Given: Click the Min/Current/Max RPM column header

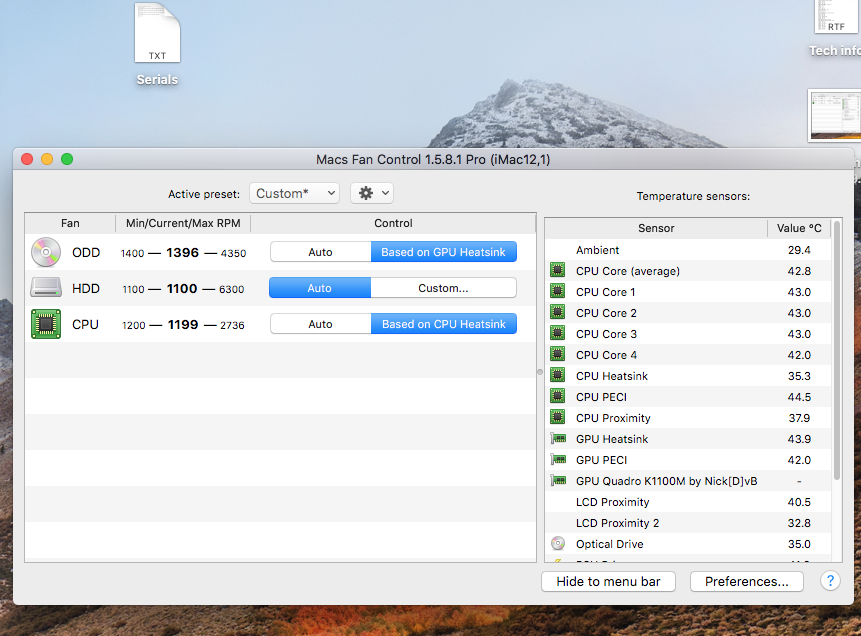Looking at the screenshot, I should pos(183,223).
